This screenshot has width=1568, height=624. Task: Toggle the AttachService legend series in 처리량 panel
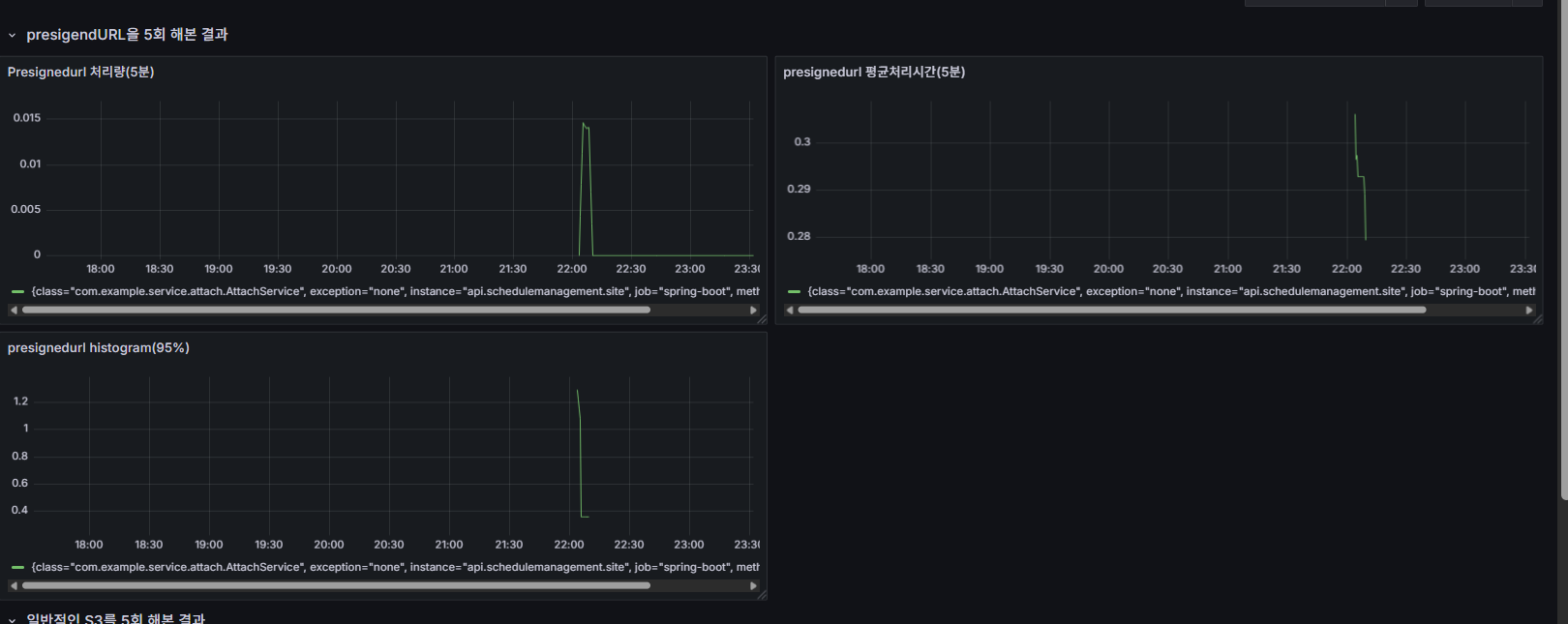click(395, 291)
